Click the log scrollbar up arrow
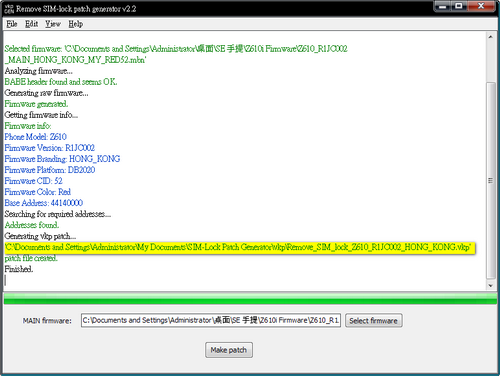This screenshot has height=376, width=500. (490, 37)
